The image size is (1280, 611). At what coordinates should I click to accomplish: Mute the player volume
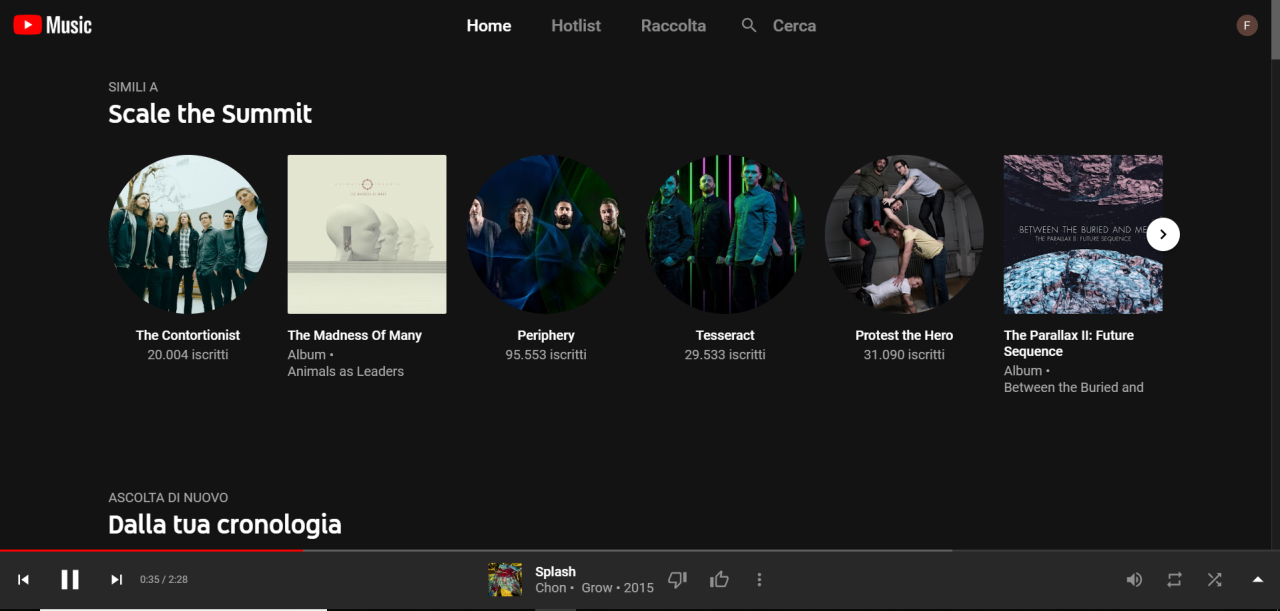[x=1134, y=580]
